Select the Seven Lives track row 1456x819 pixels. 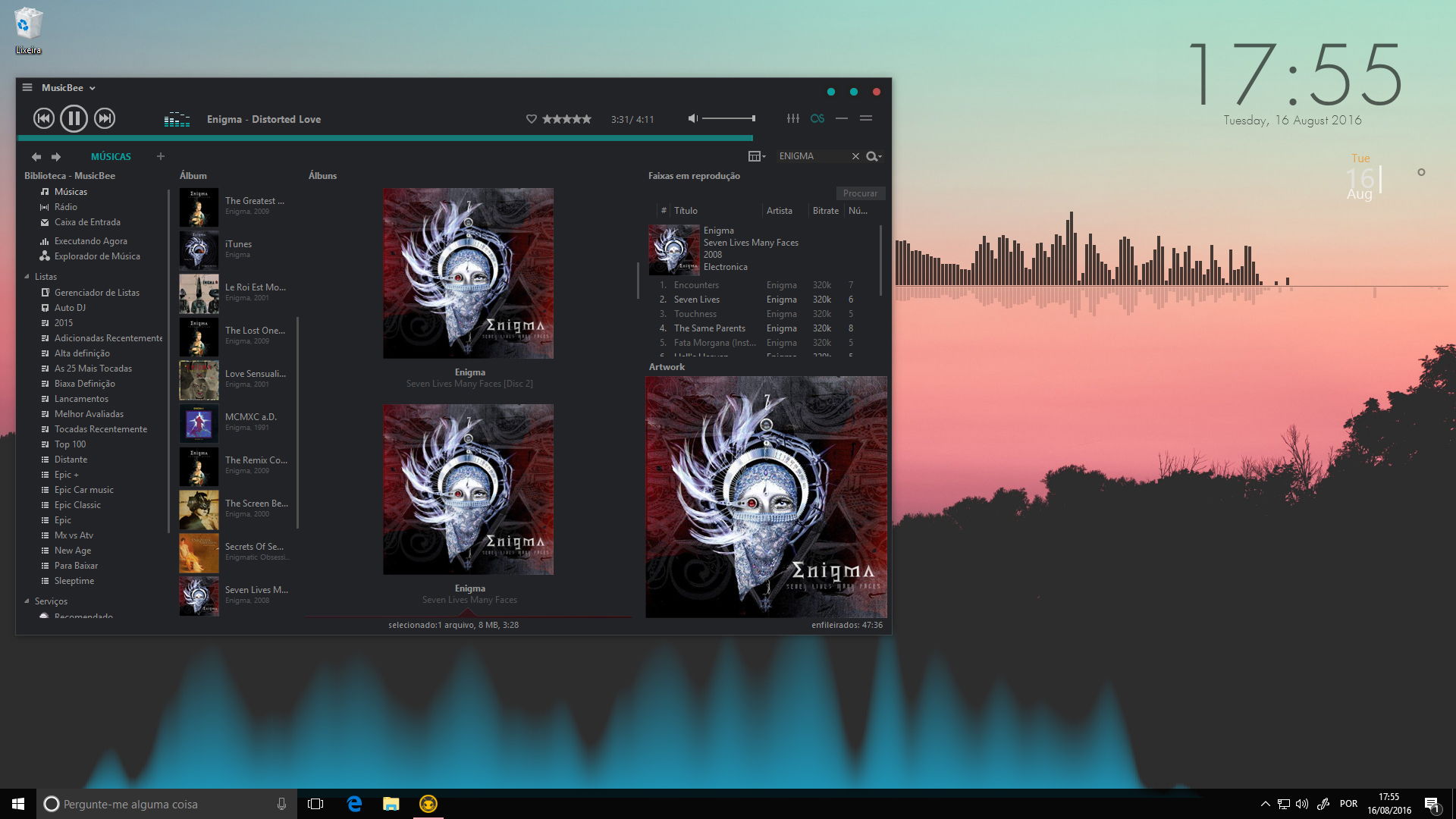point(762,300)
